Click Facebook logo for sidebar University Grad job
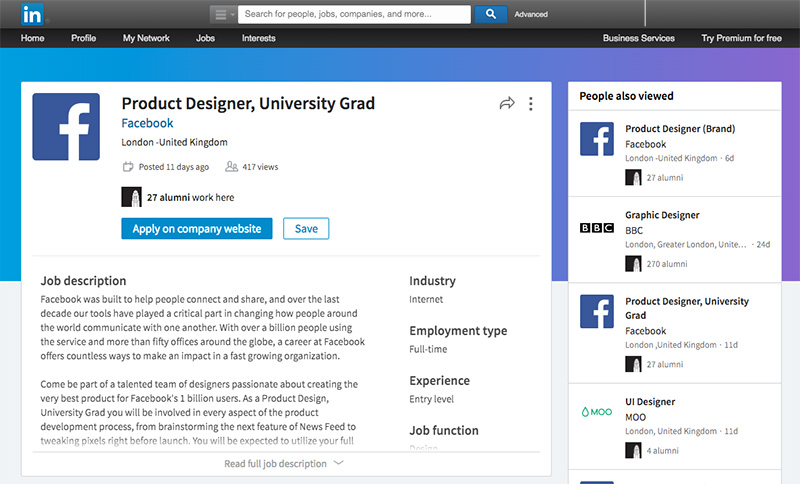This screenshot has height=484, width=800. coord(596,311)
